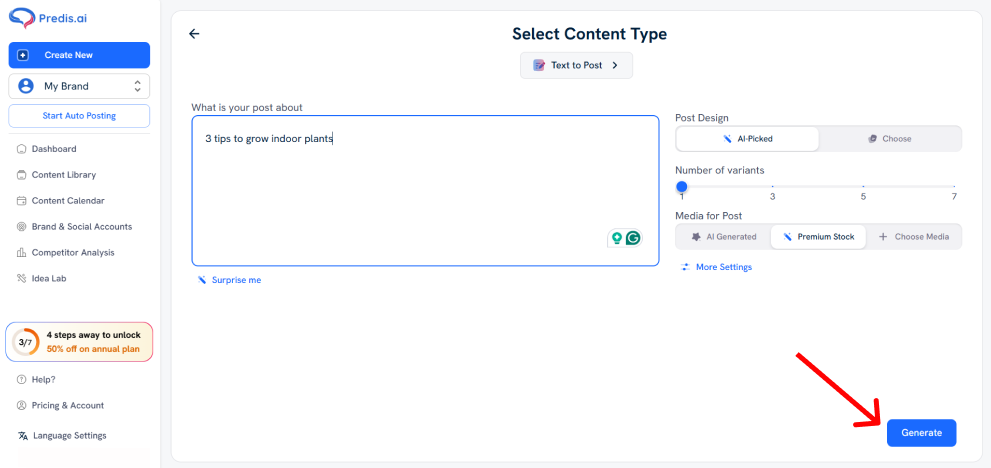The image size is (991, 468).
Task: Open the Text to Post content type chevron
Action: point(615,65)
